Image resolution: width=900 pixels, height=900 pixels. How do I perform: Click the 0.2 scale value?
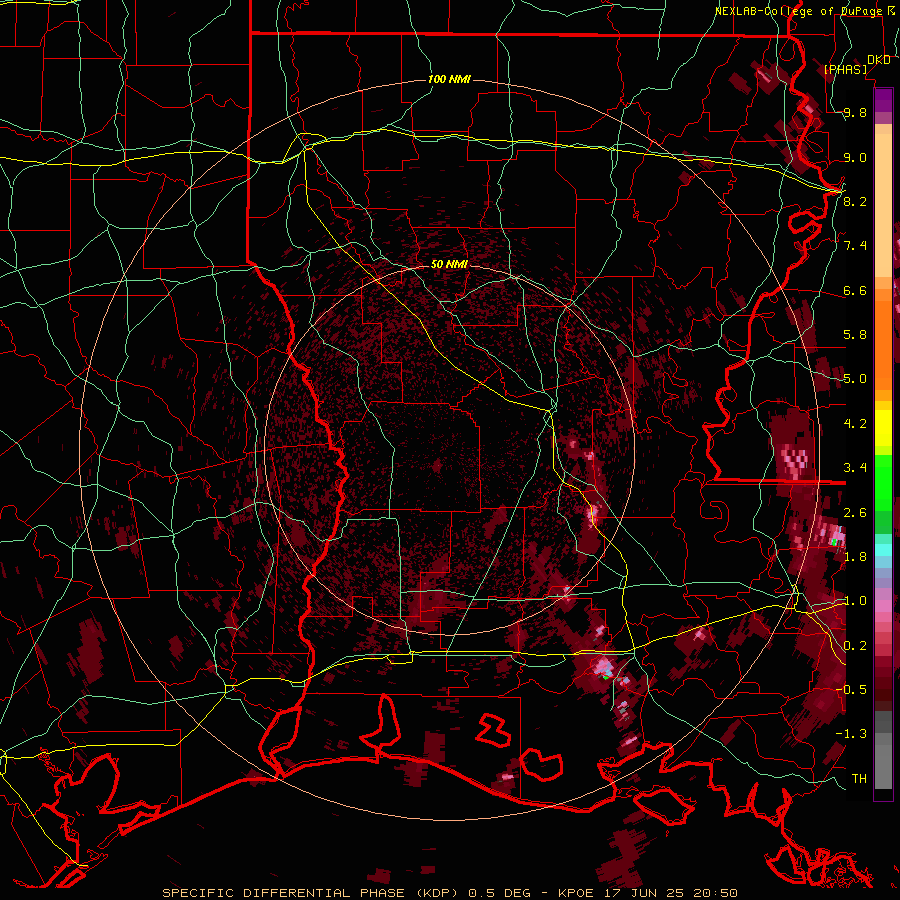[x=855, y=646]
